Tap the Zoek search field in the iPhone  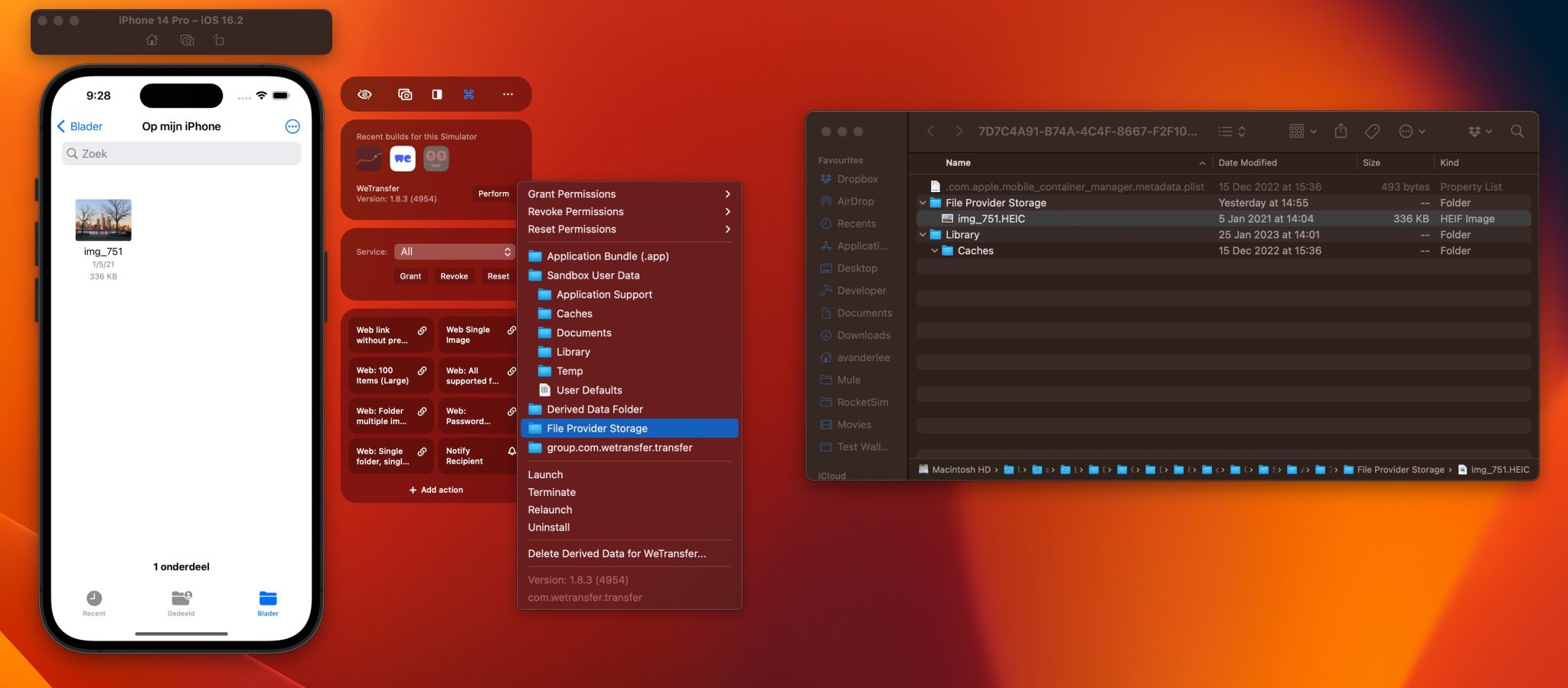[x=181, y=154]
